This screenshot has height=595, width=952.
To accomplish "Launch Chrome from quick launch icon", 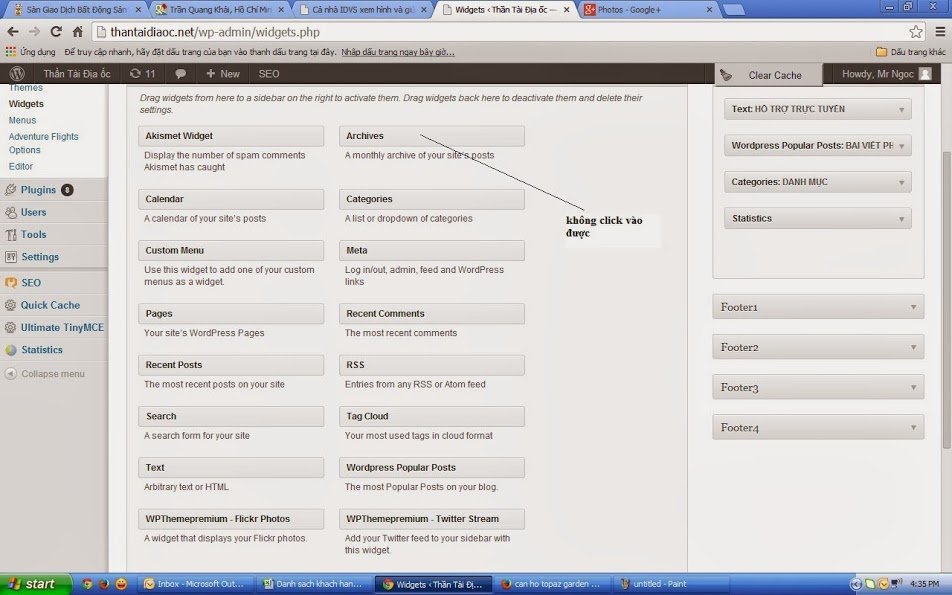I will tap(87, 584).
